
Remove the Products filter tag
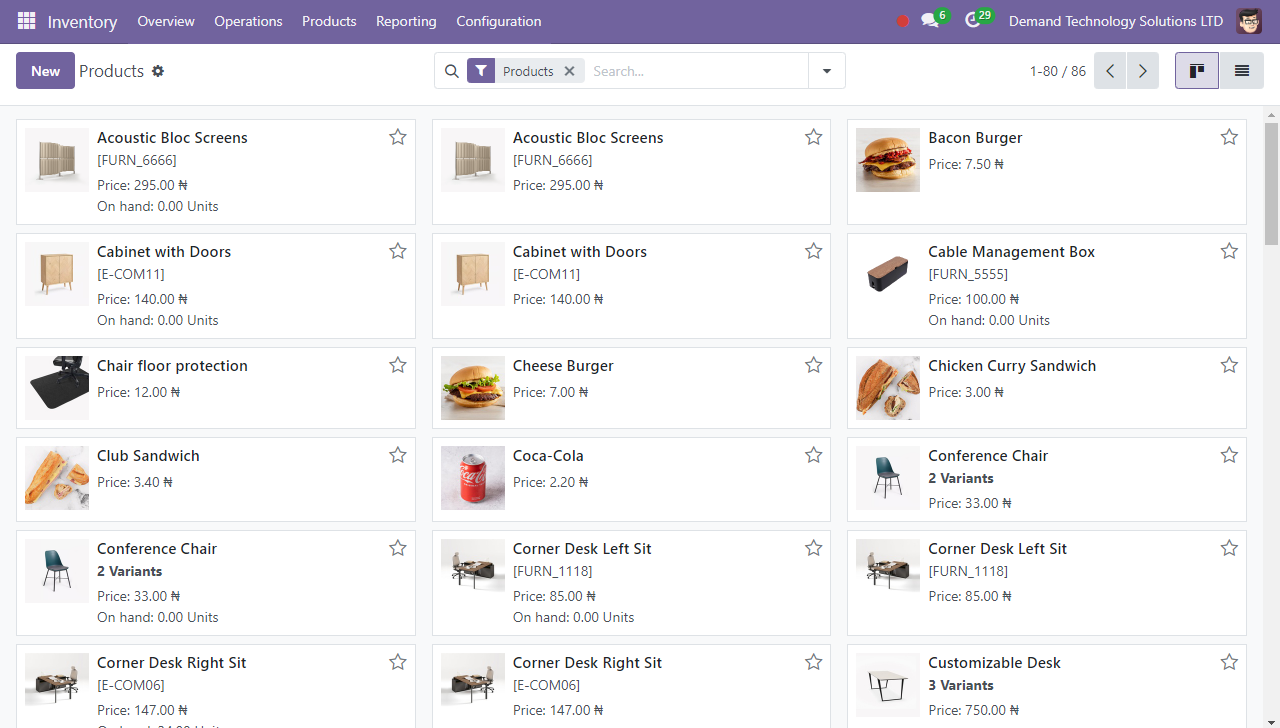point(569,71)
